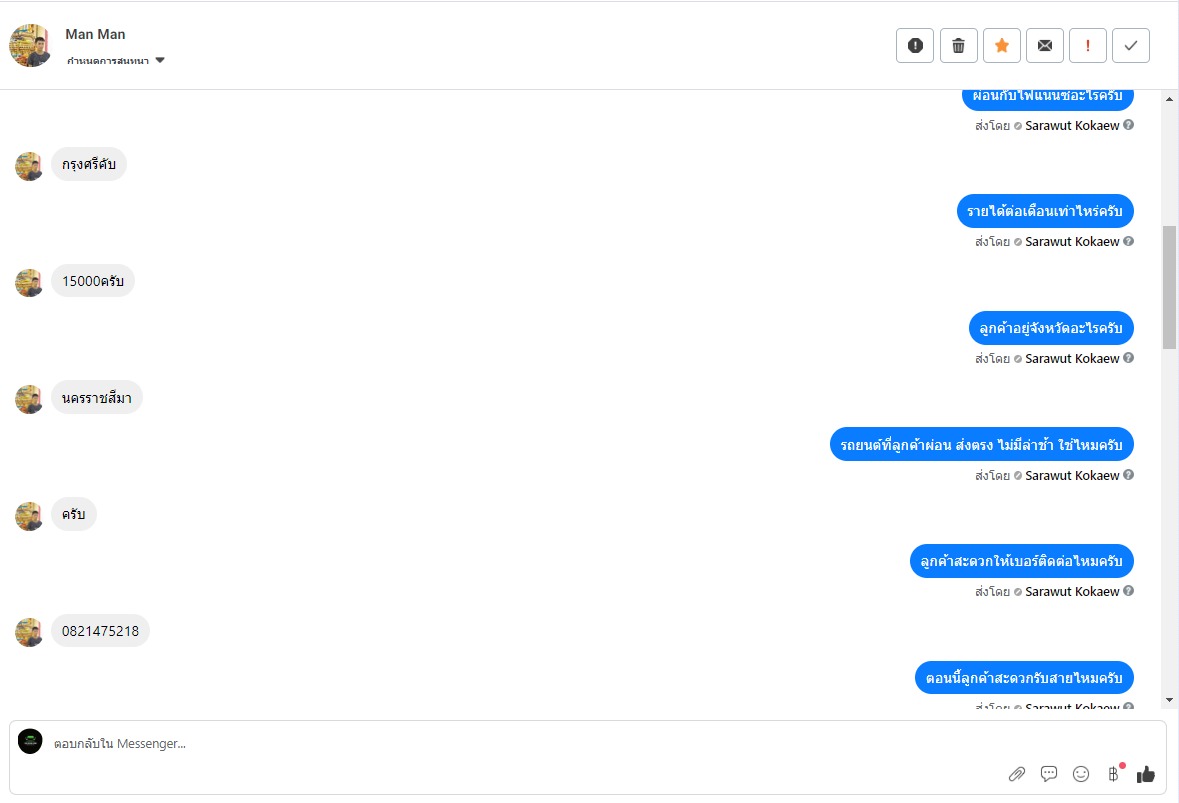Image resolution: width=1179 pixels, height=803 pixels.
Task: Click the Baht payment request icon
Action: click(x=1113, y=773)
